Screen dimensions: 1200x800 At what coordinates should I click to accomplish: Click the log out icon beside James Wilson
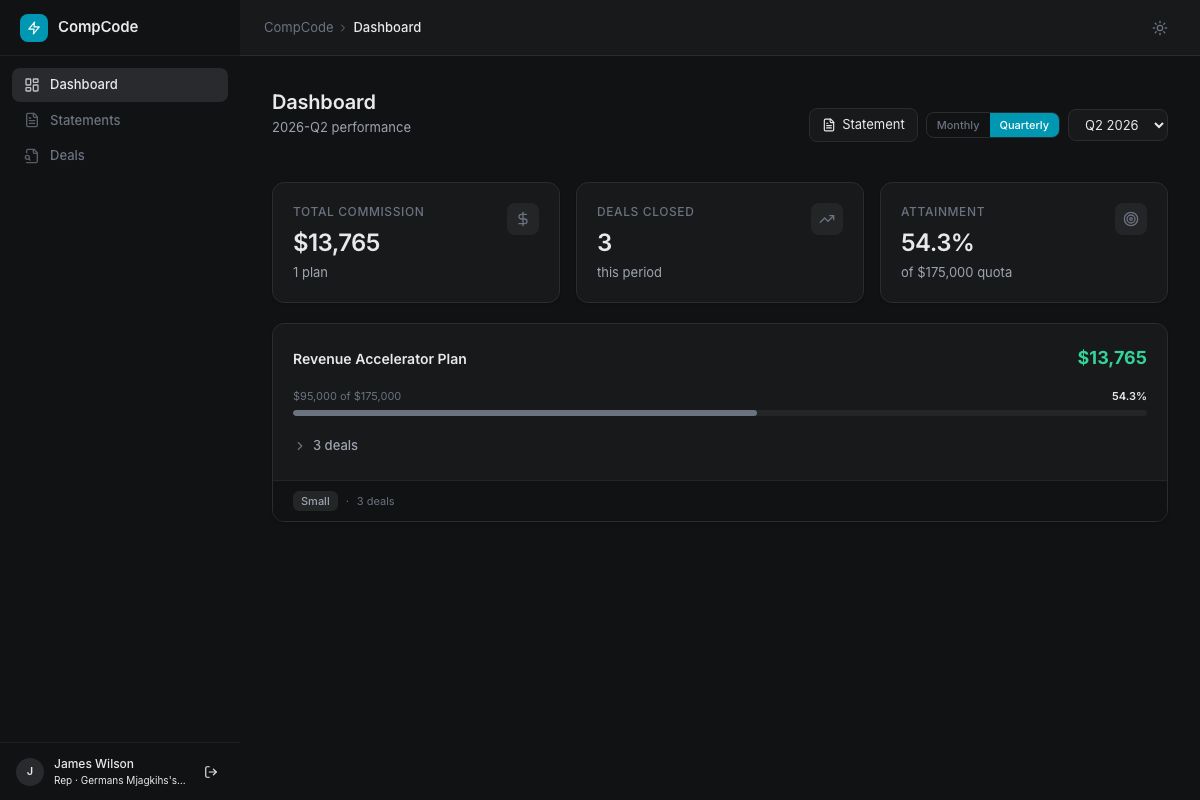pos(211,772)
